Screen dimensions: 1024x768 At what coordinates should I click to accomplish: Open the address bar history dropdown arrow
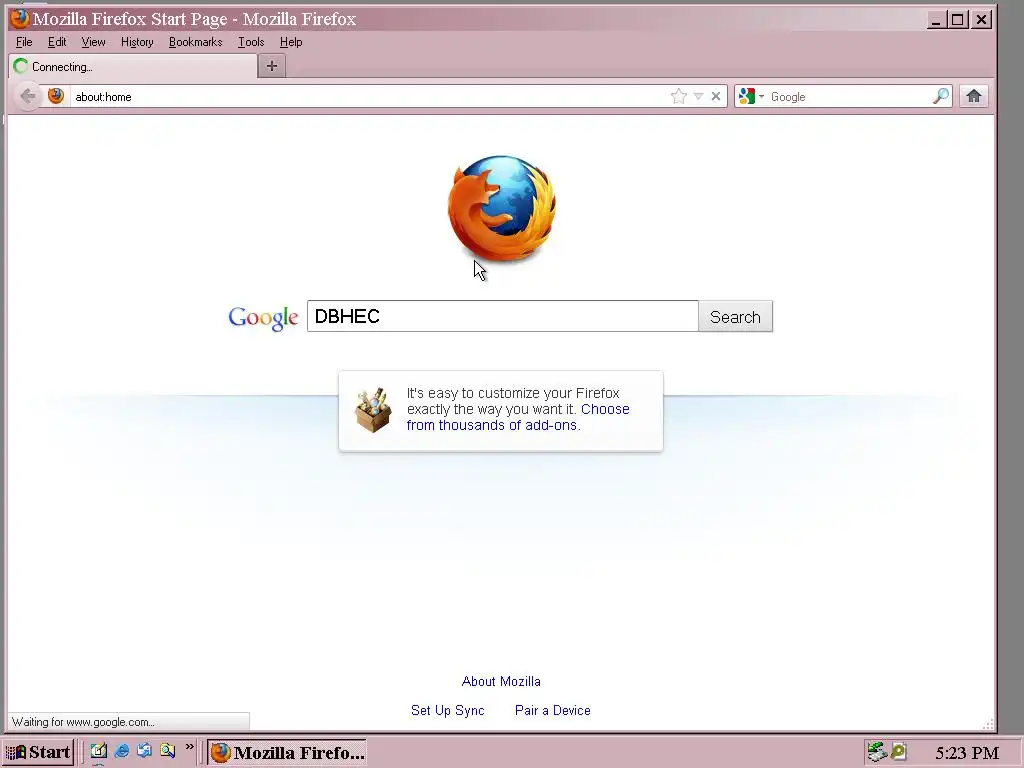[698, 97]
